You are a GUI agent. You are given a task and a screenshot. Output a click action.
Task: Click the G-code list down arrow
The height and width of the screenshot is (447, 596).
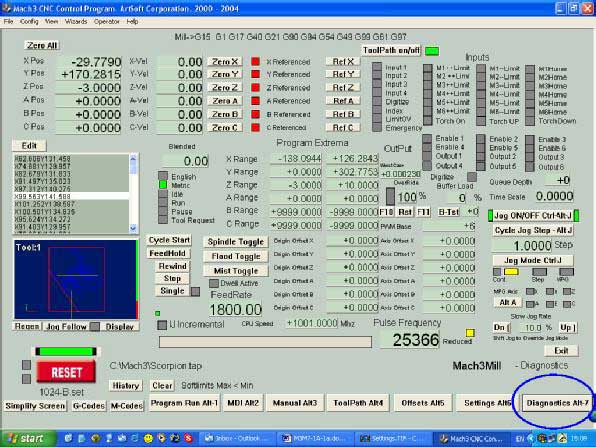point(133,228)
